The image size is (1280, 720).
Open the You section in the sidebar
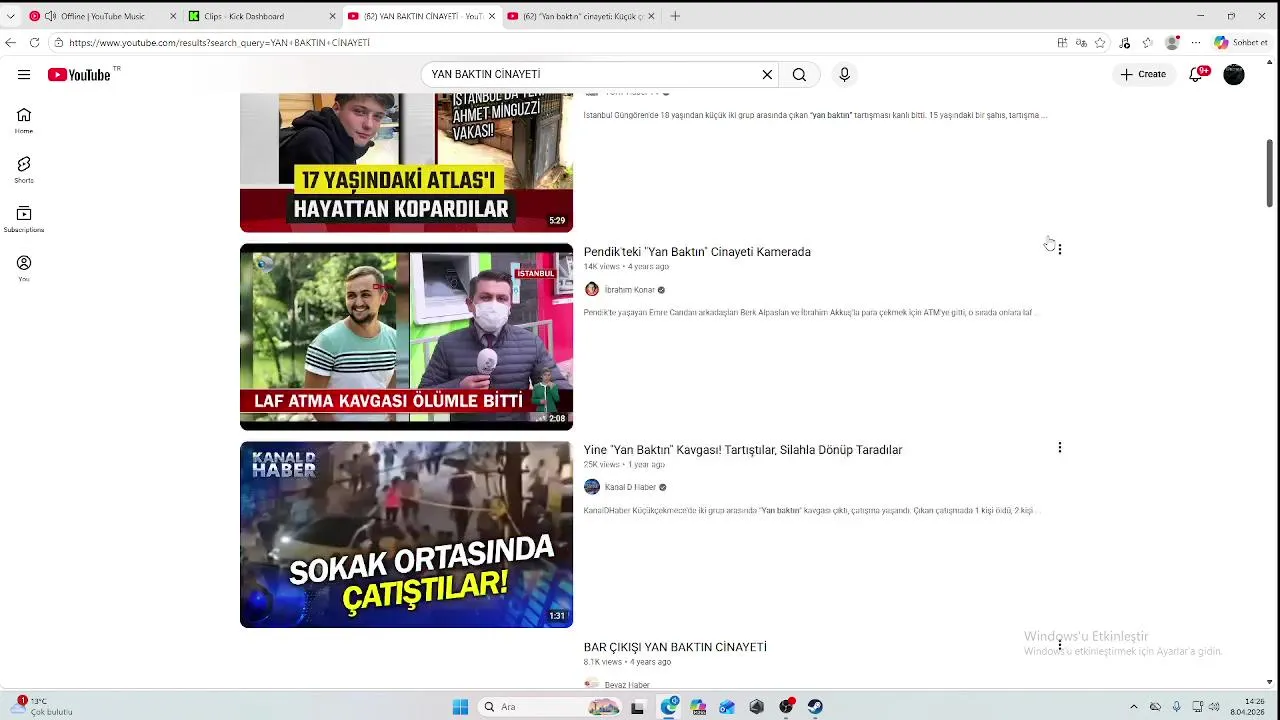click(x=24, y=268)
